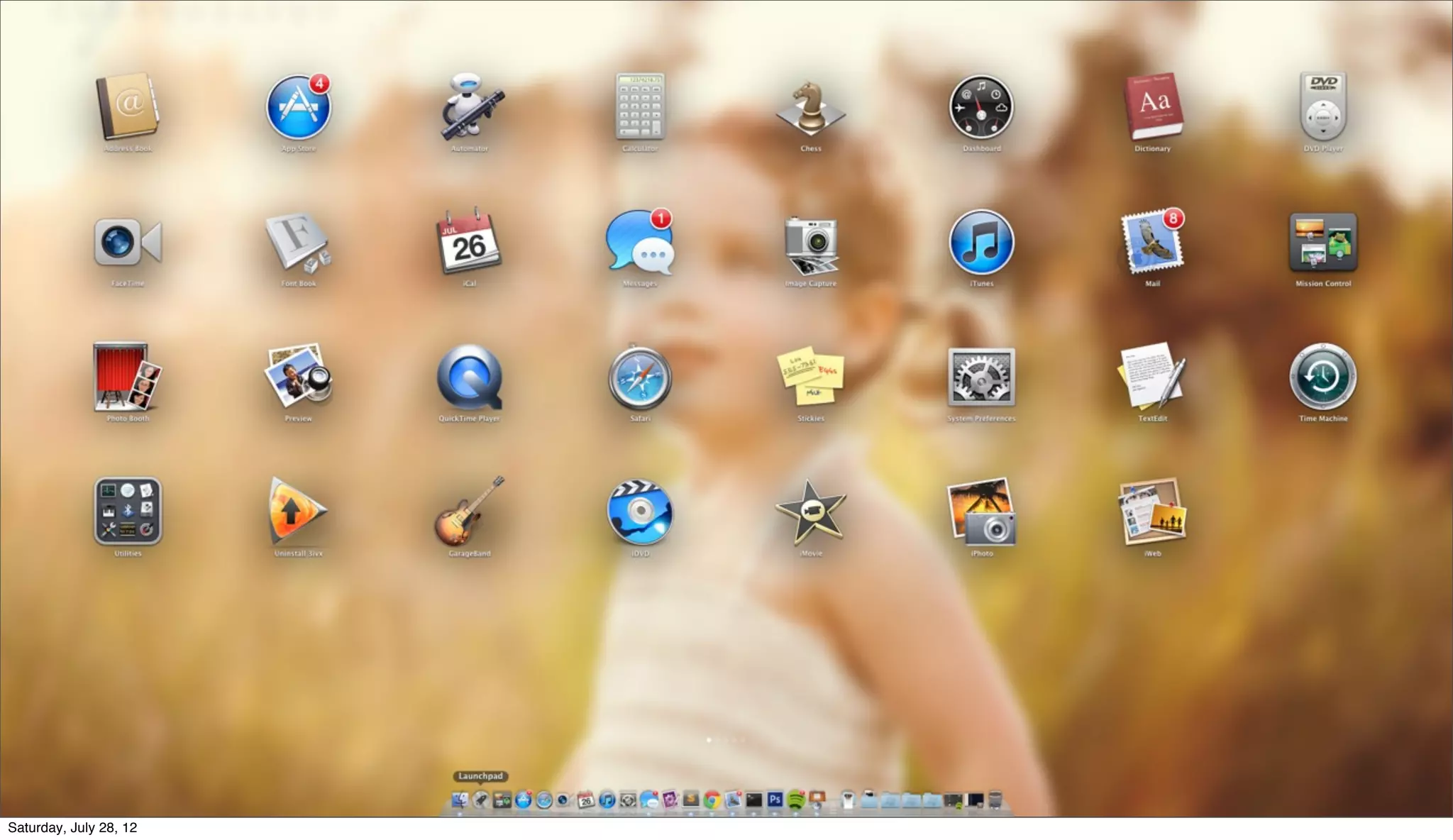This screenshot has width=1453, height=840.
Task: Launch the Chess app
Action: (810, 108)
